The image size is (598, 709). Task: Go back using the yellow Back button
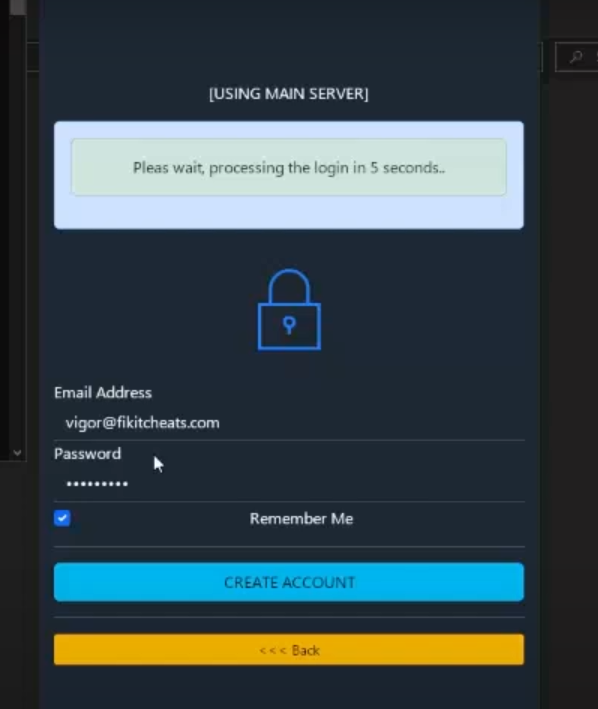(289, 650)
